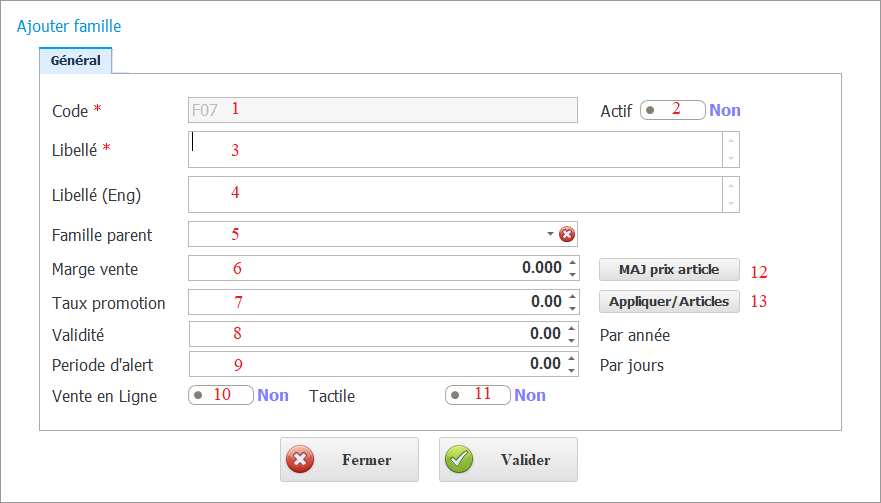Image resolution: width=881 pixels, height=503 pixels.
Task: Click into the Libellé (Eng) field
Action: [455, 194]
